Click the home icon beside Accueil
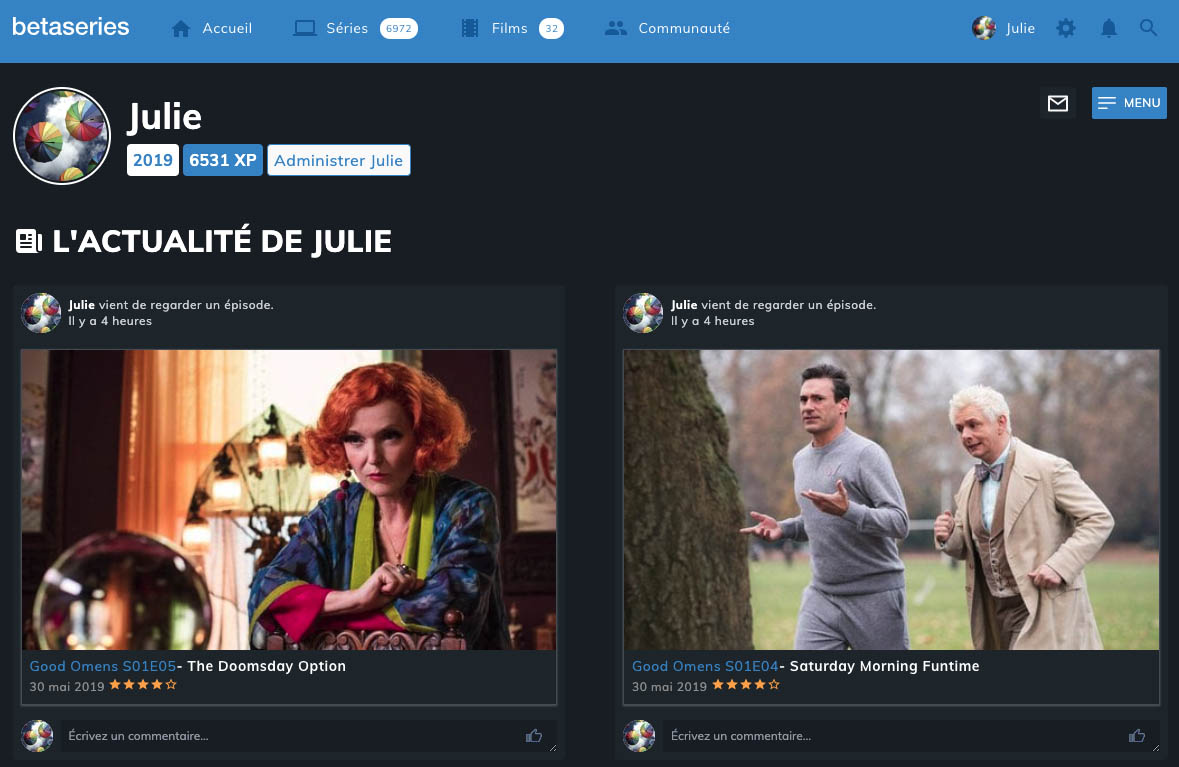 [x=181, y=29]
